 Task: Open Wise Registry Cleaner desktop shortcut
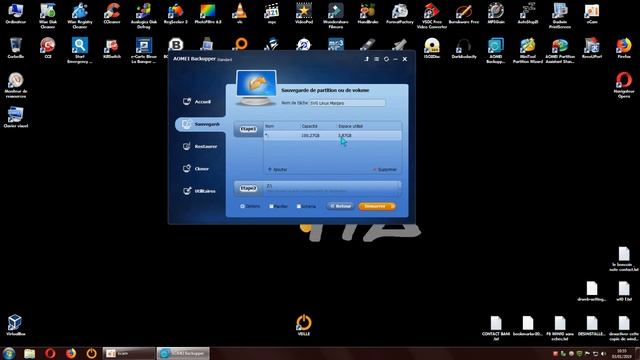[80, 15]
